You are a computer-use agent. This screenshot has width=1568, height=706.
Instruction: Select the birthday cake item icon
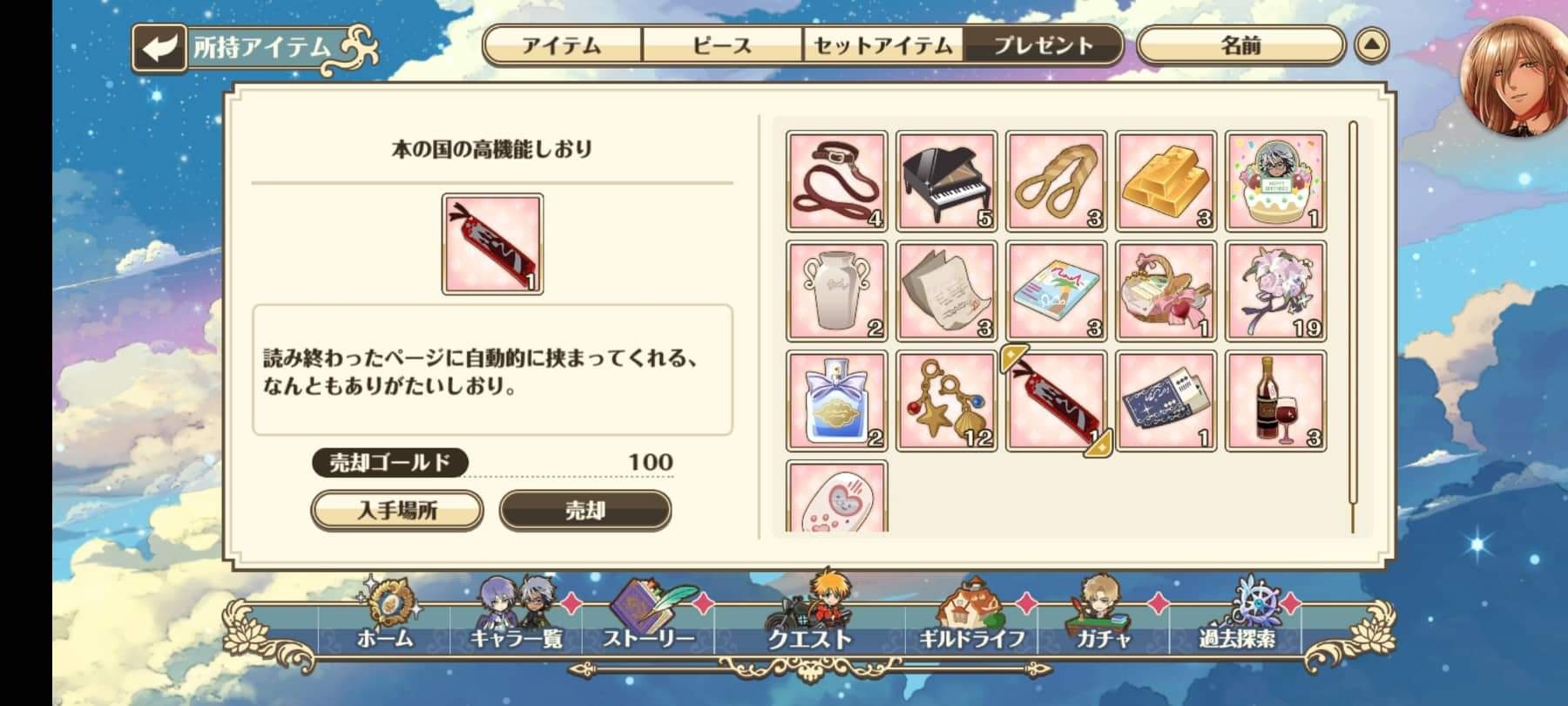1275,181
